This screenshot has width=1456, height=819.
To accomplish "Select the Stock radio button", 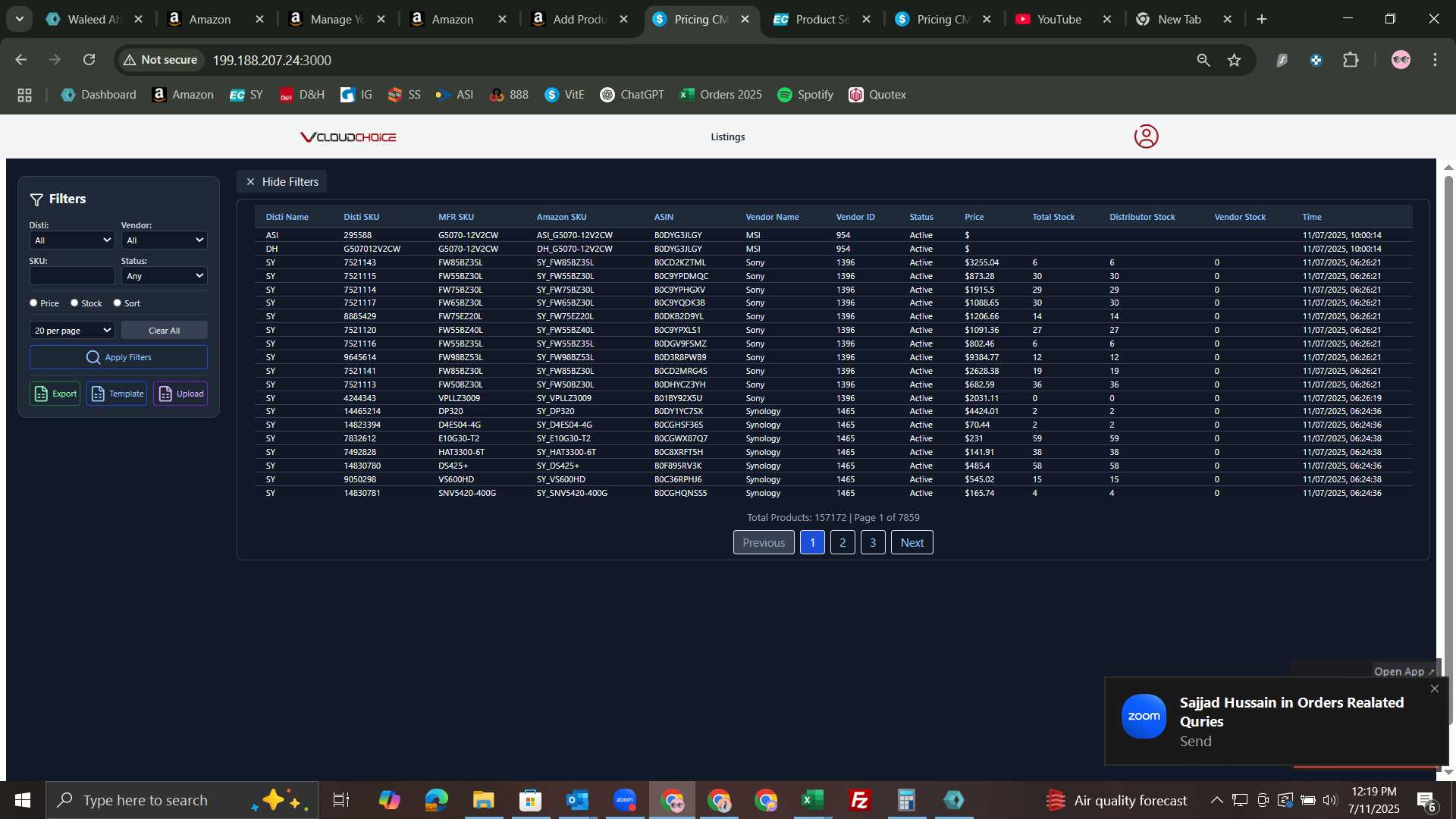I will (74, 303).
